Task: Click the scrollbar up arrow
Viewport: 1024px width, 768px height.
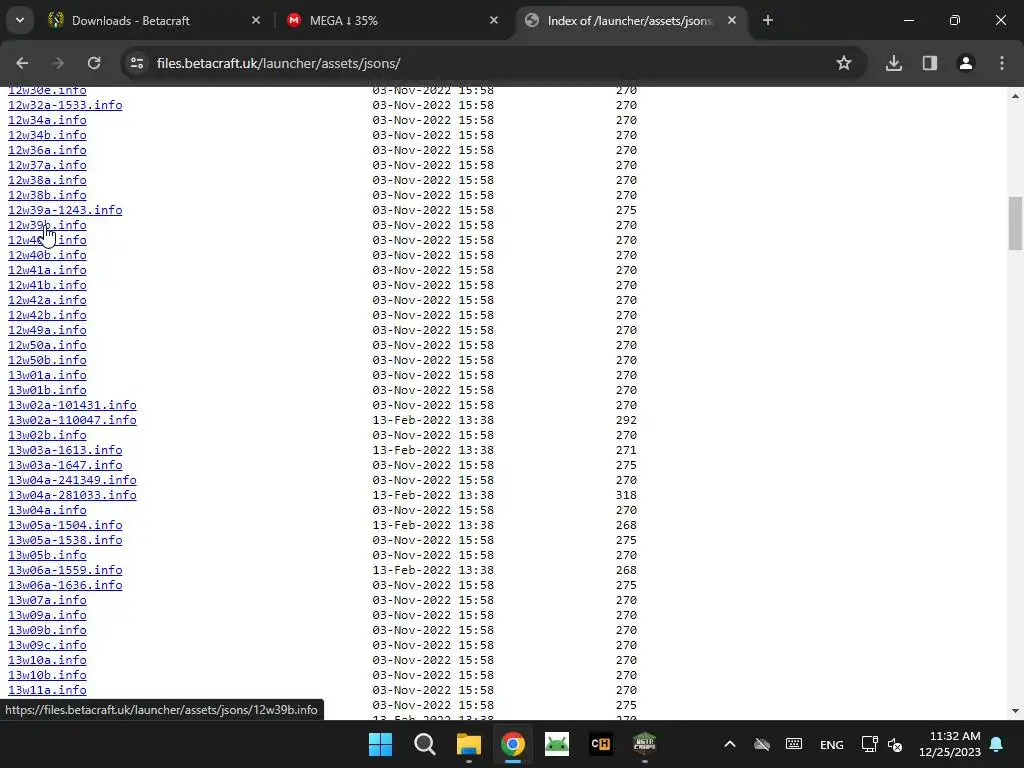Action: 1015,96
